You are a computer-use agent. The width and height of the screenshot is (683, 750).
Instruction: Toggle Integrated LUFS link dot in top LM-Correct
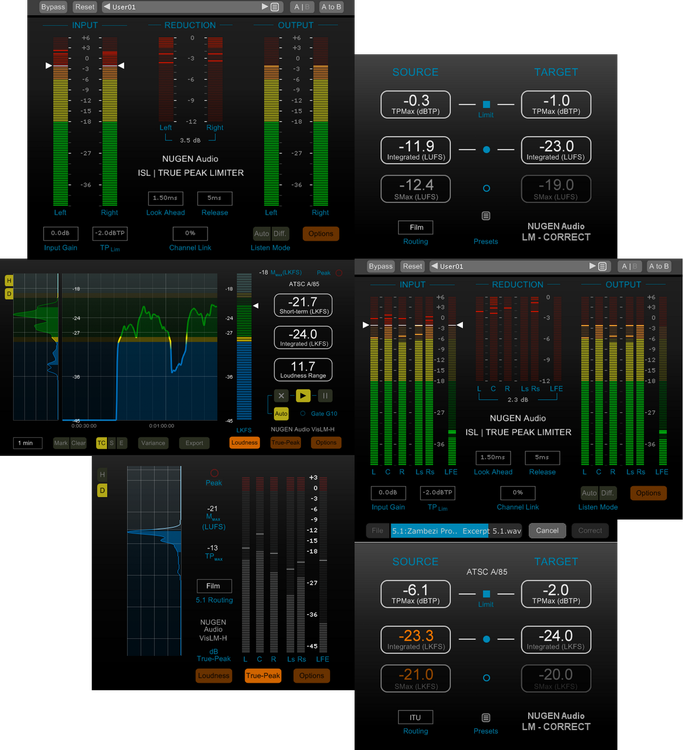tap(486, 150)
